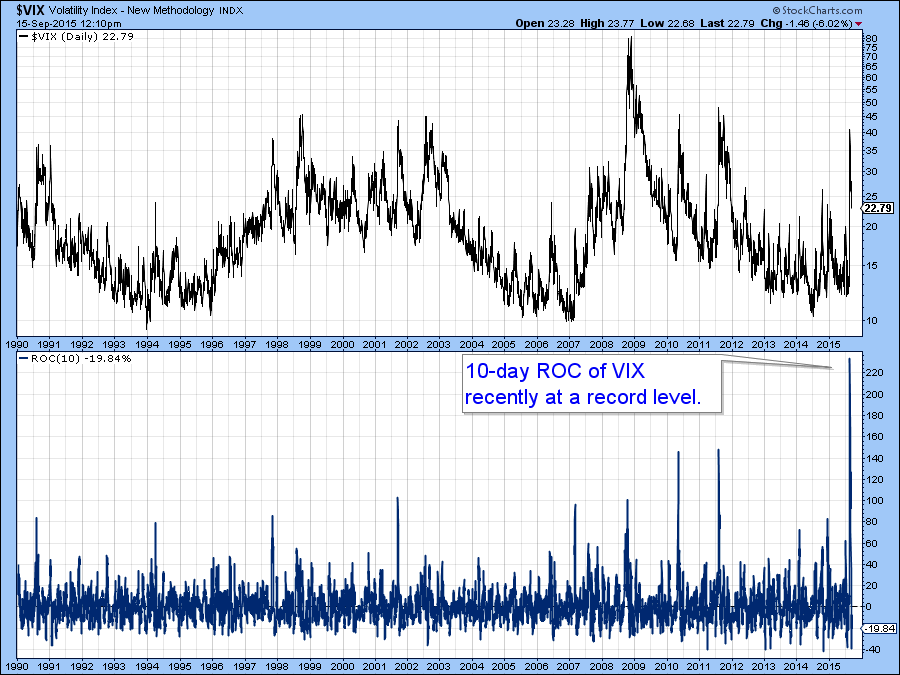Viewport: 900px width, 675px height.
Task: Click the -19.84 ROC value tag
Action: point(876,629)
